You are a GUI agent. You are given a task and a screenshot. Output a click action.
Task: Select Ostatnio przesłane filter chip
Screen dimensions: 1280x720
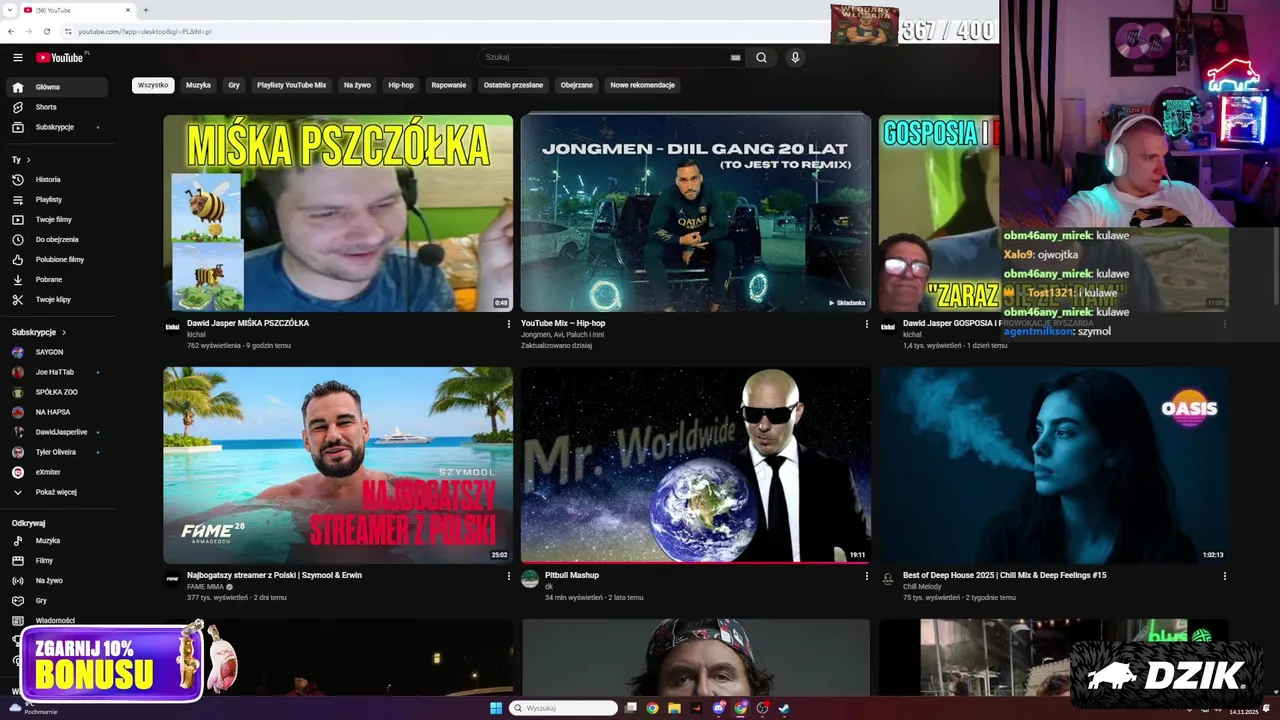coord(513,85)
